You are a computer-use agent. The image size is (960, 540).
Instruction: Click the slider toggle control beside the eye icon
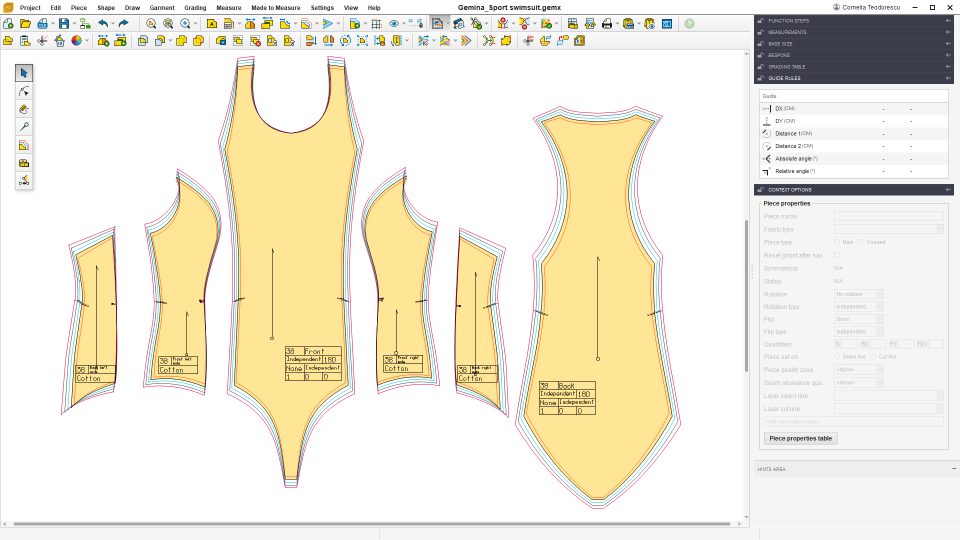[x=416, y=24]
